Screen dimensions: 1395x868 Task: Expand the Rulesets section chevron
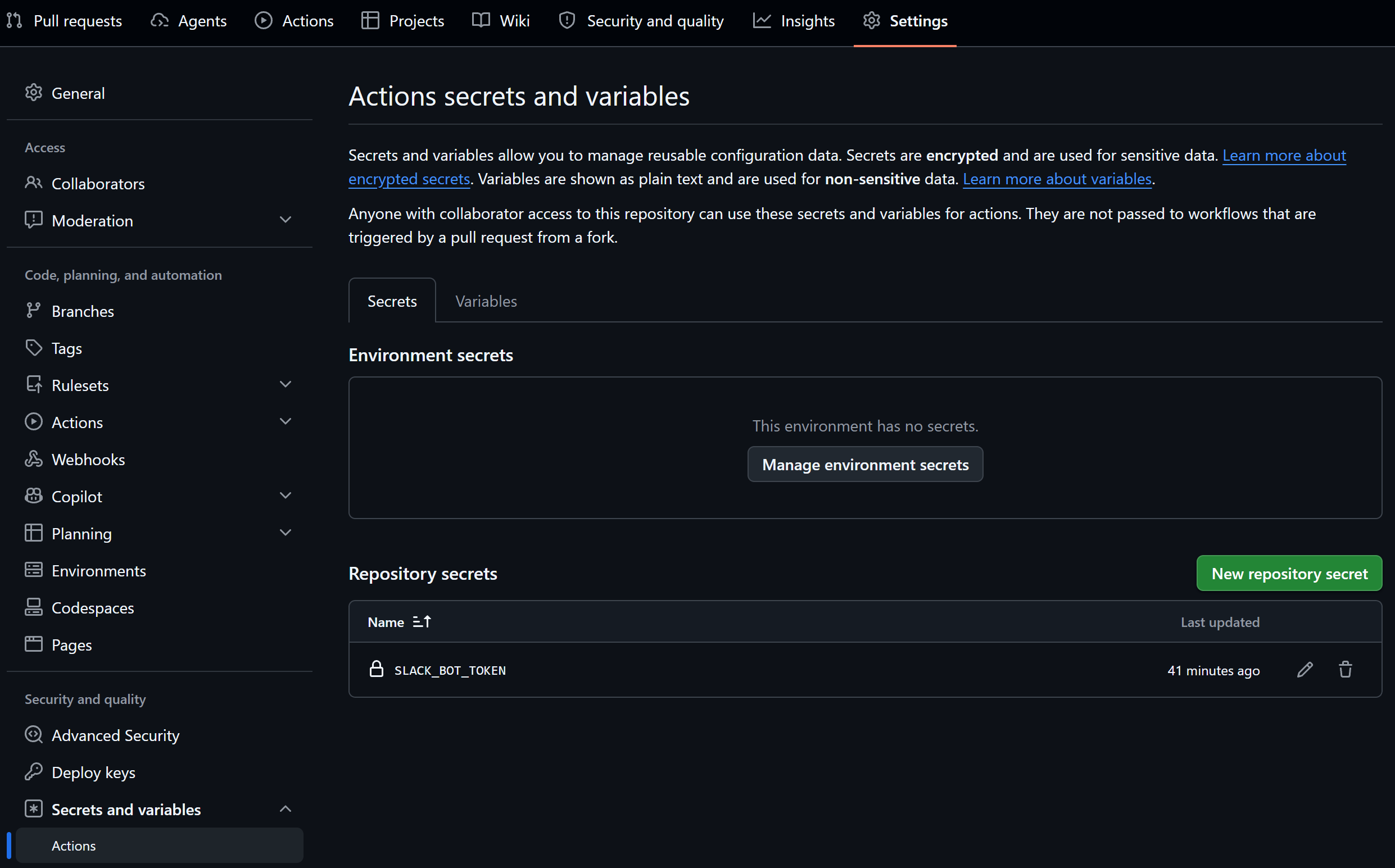[x=286, y=385]
